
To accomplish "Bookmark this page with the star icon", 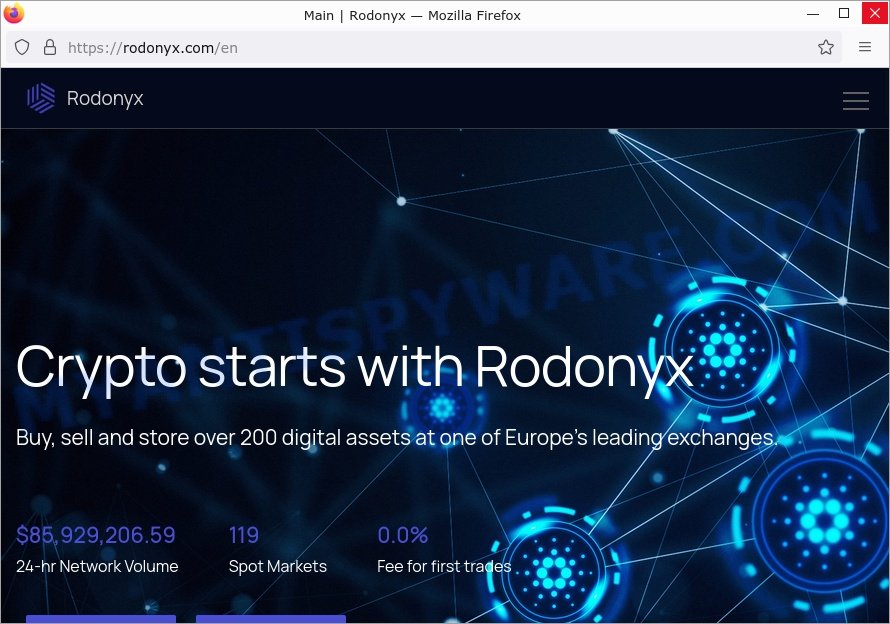I will point(826,47).
